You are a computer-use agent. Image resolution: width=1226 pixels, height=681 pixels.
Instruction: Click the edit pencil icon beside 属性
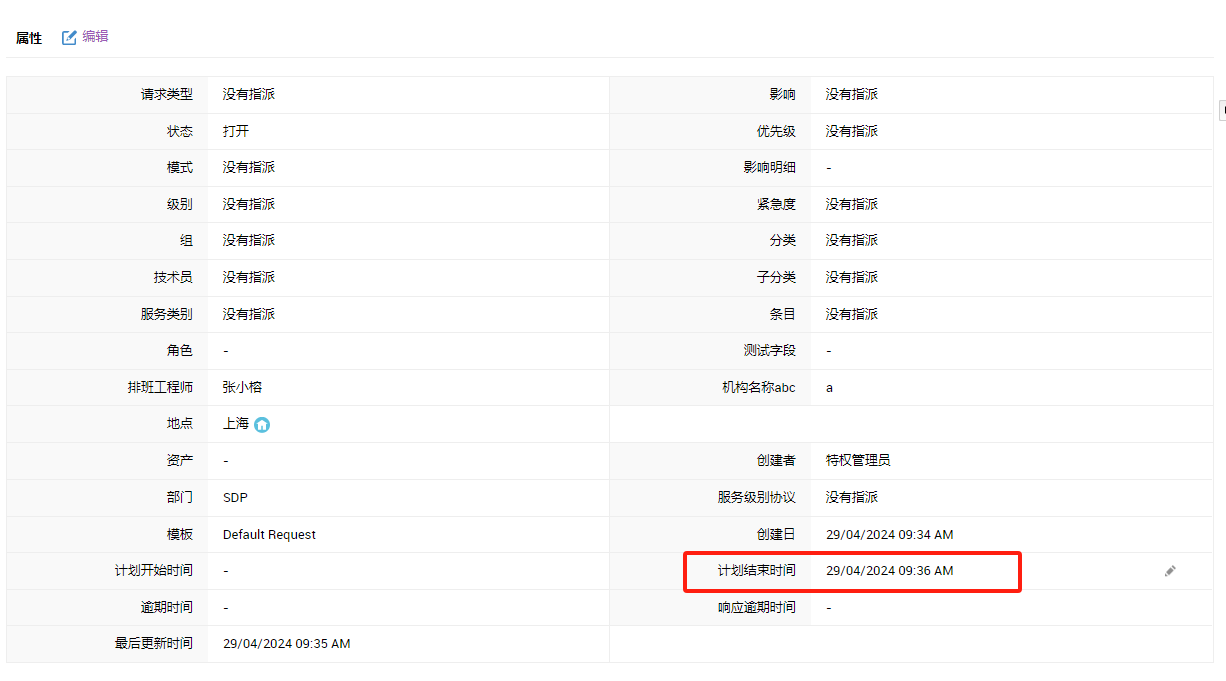tap(69, 37)
